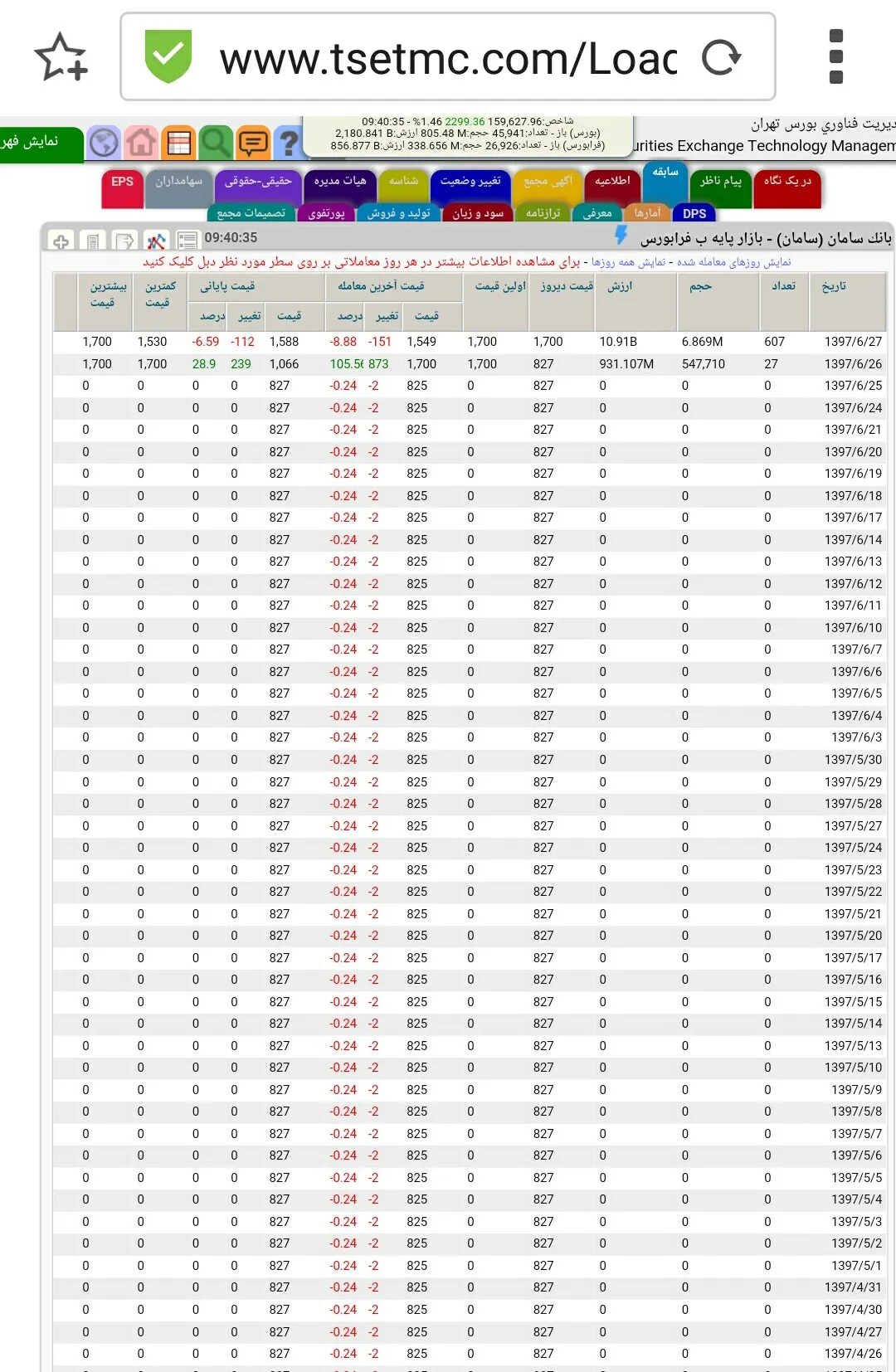Image resolution: width=896 pixels, height=1372 pixels.
Task: Reload the page with the refresh icon
Action: coord(721,57)
